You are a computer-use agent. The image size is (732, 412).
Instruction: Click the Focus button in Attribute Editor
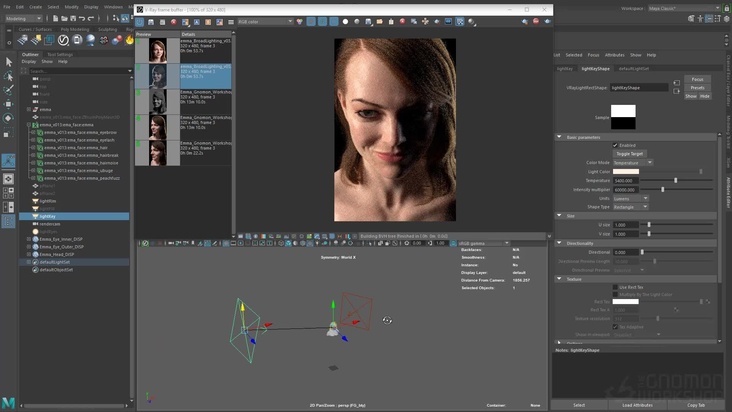tap(697, 79)
